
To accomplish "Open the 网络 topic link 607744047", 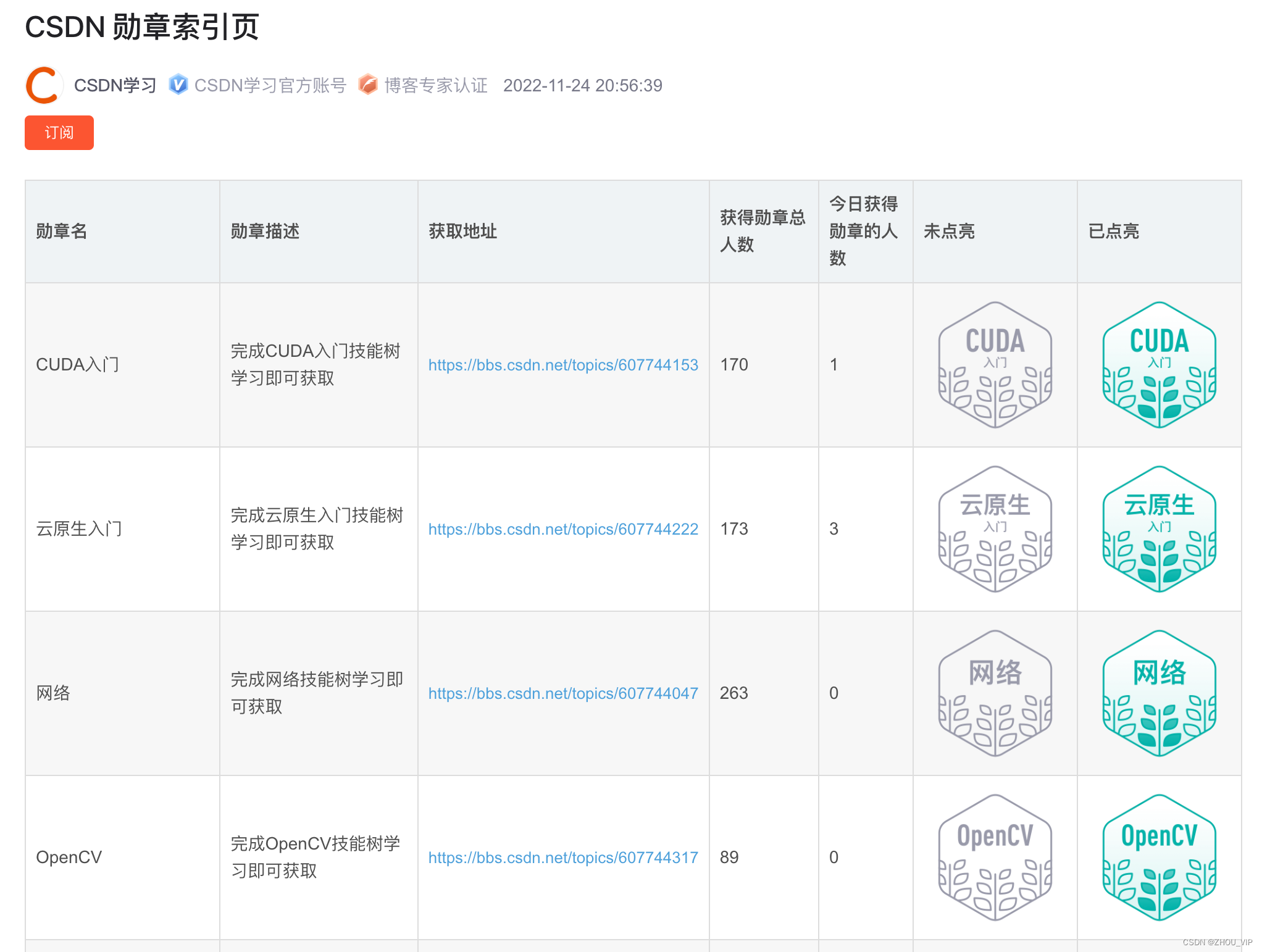I will (x=563, y=693).
